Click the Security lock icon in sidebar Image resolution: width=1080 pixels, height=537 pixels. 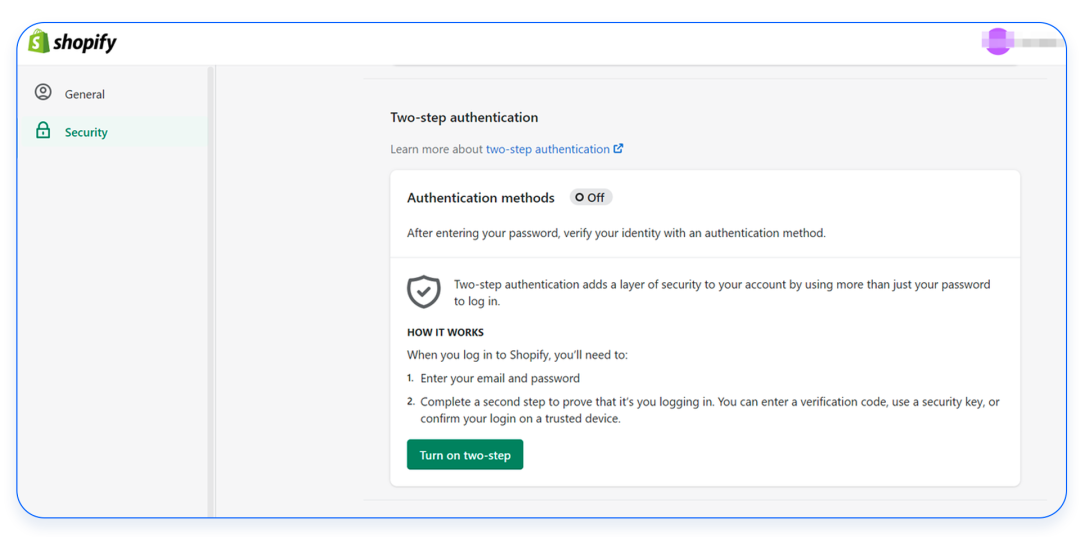tap(43, 131)
